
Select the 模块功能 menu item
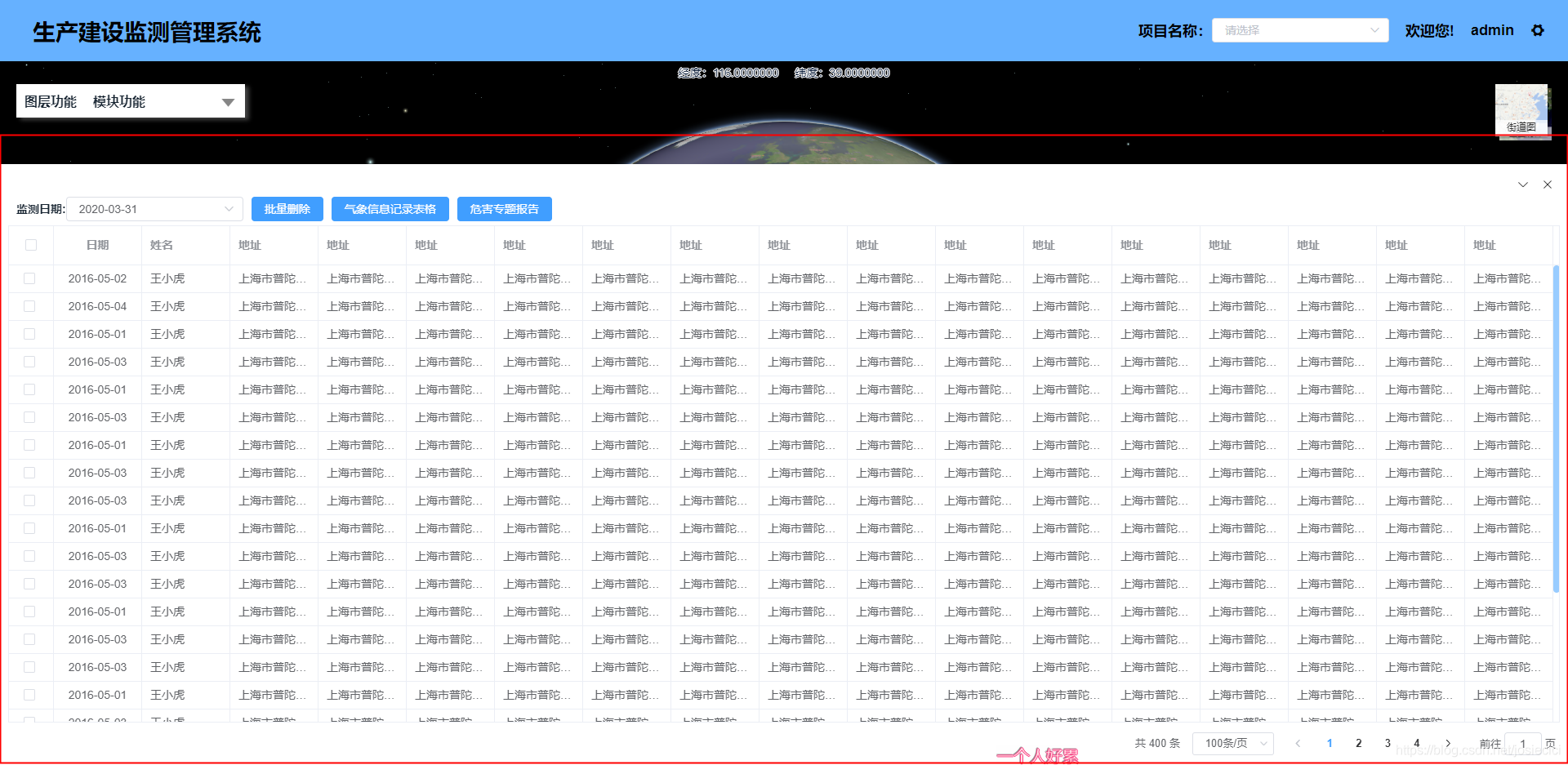point(119,102)
